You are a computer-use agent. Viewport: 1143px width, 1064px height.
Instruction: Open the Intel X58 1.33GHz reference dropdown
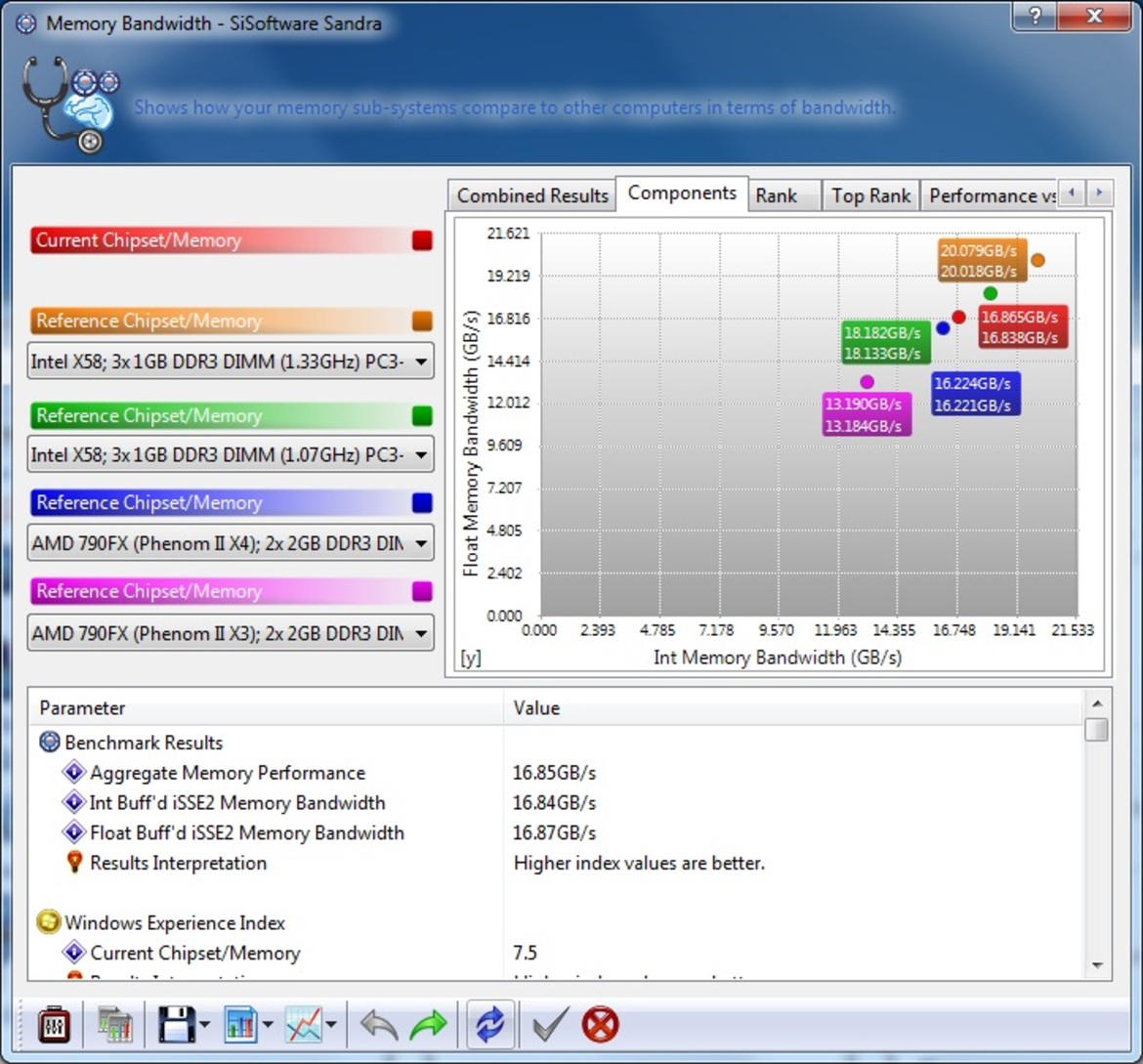point(231,361)
